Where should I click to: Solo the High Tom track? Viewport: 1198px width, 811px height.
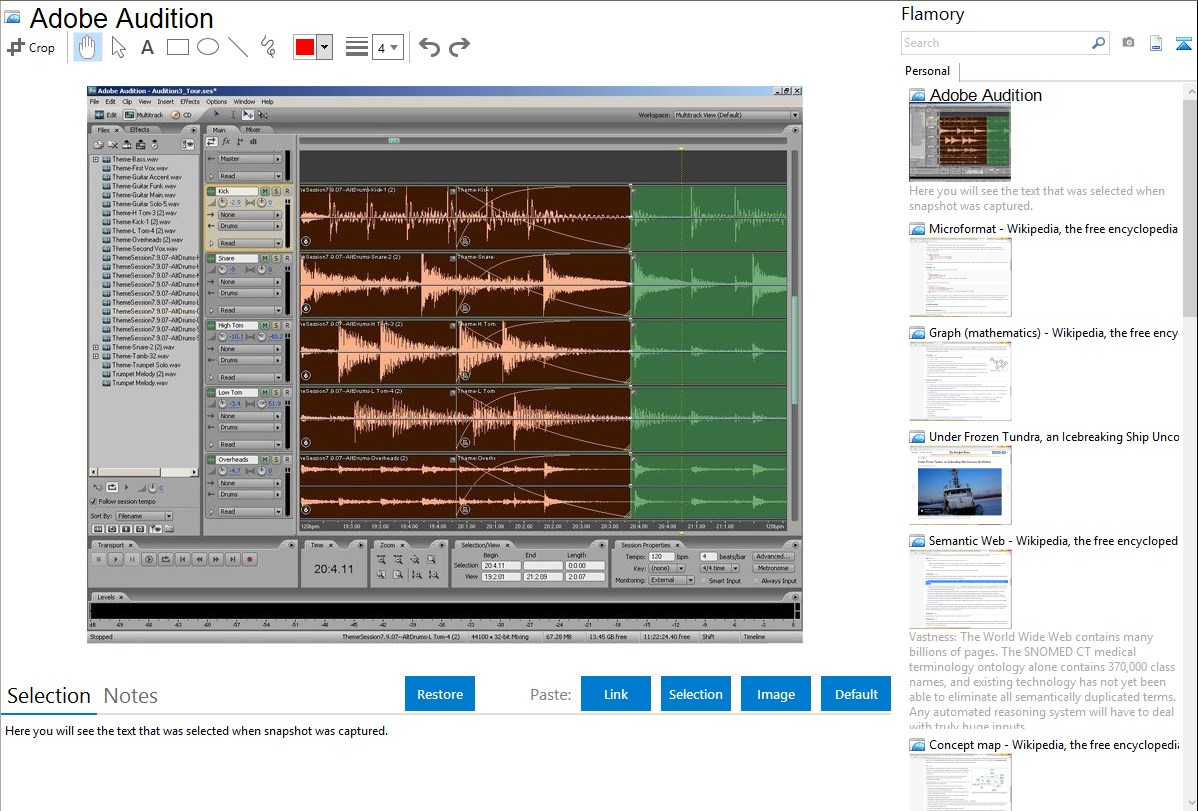click(x=276, y=326)
